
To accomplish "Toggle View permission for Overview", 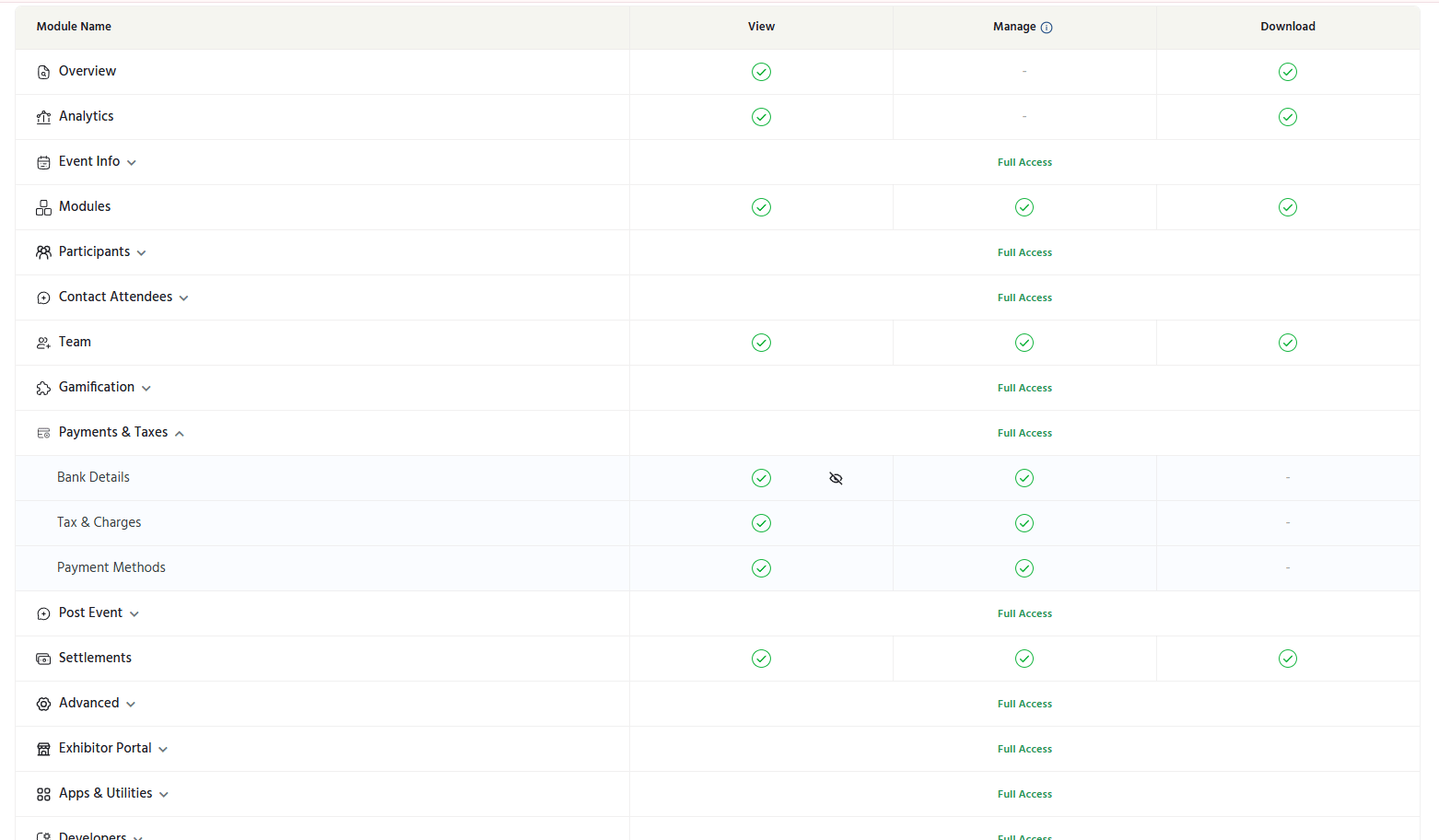I will coord(761,72).
